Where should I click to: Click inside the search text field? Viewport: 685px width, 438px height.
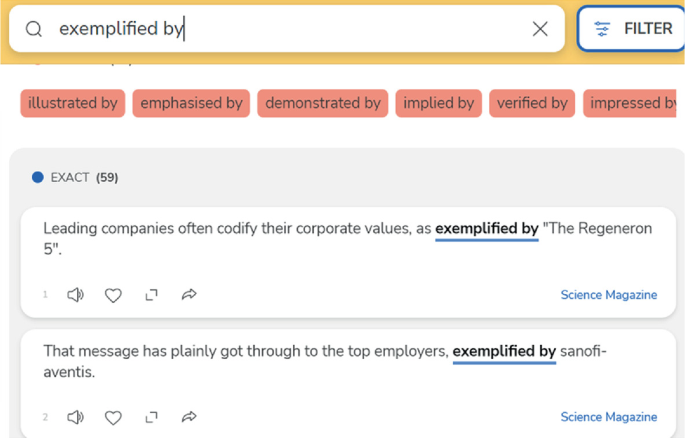300,29
